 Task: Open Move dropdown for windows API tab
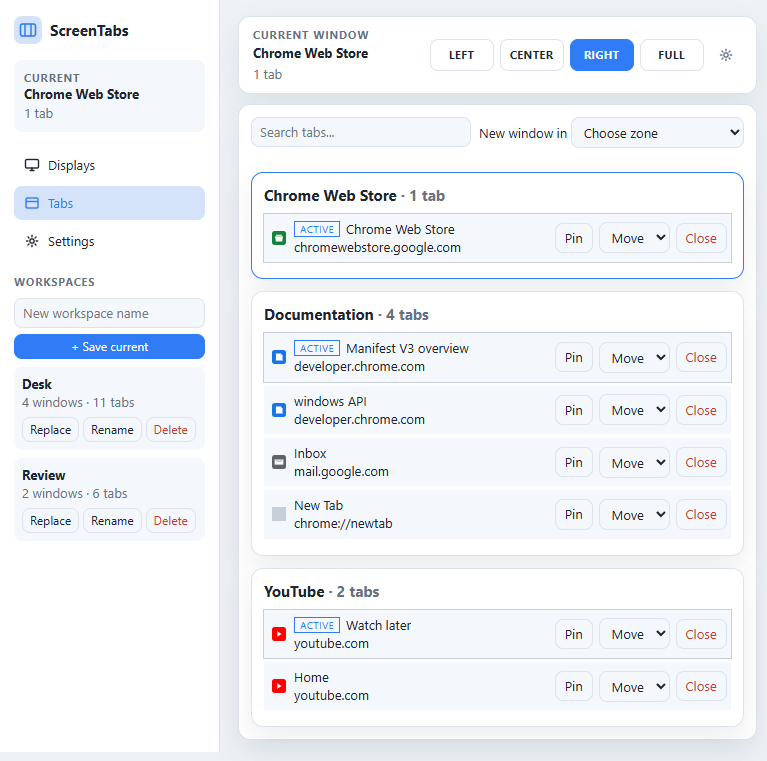click(x=634, y=410)
